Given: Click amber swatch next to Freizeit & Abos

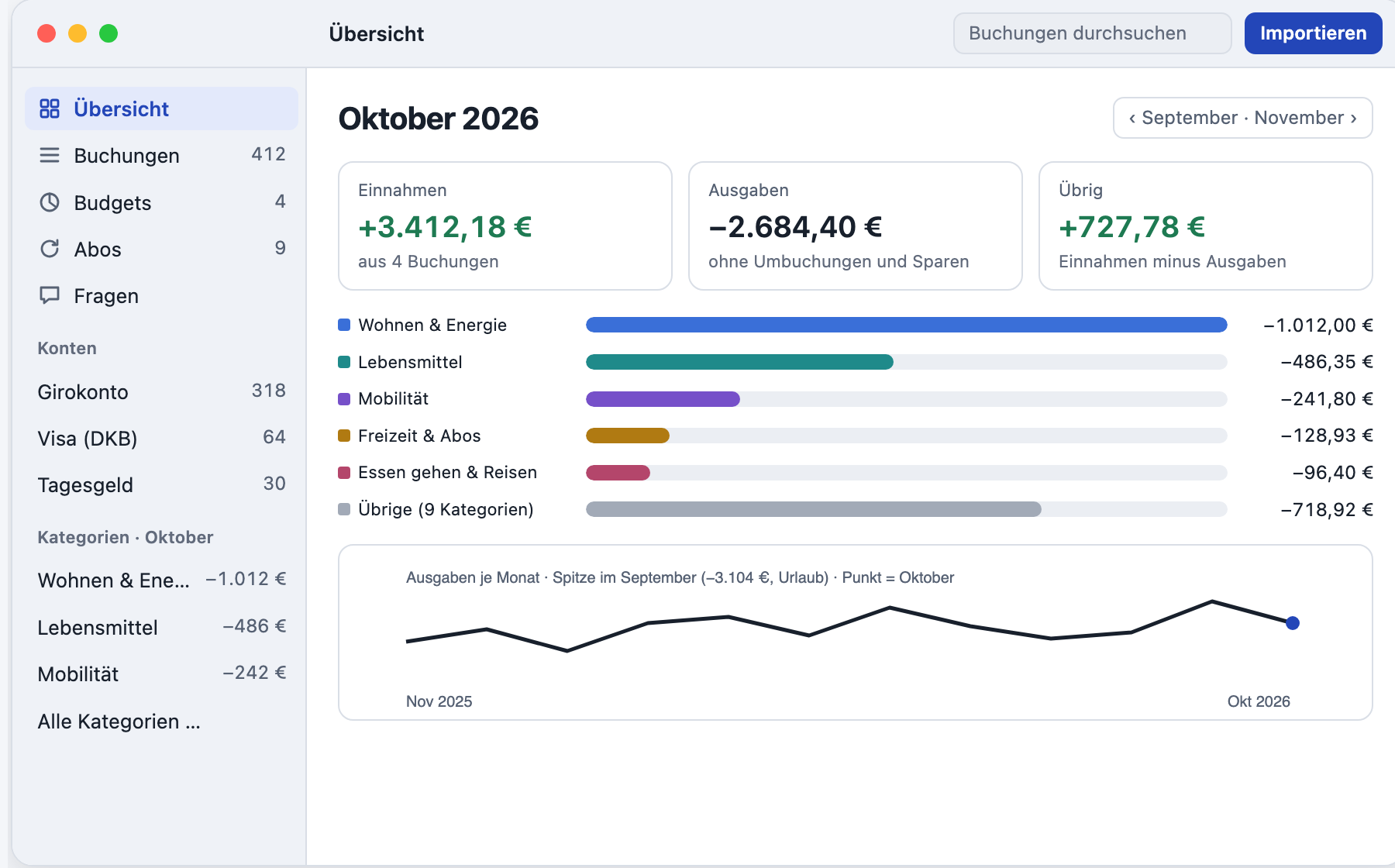Looking at the screenshot, I should tap(344, 436).
